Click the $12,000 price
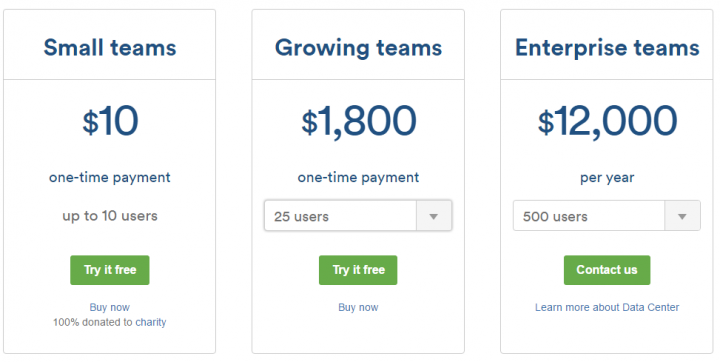This screenshot has width=720, height=362. click(607, 121)
